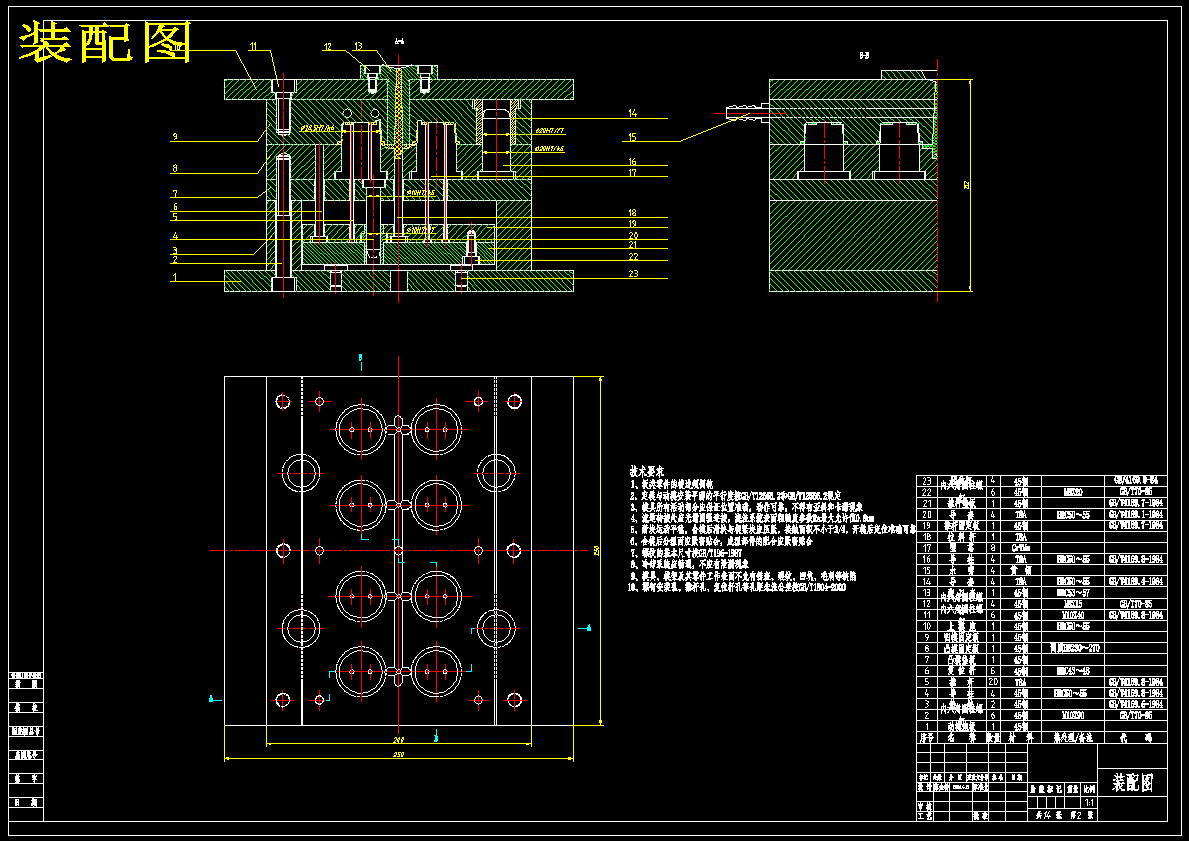Select balloon number 11 above section view
The image size is (1189, 841).
[x=253, y=46]
